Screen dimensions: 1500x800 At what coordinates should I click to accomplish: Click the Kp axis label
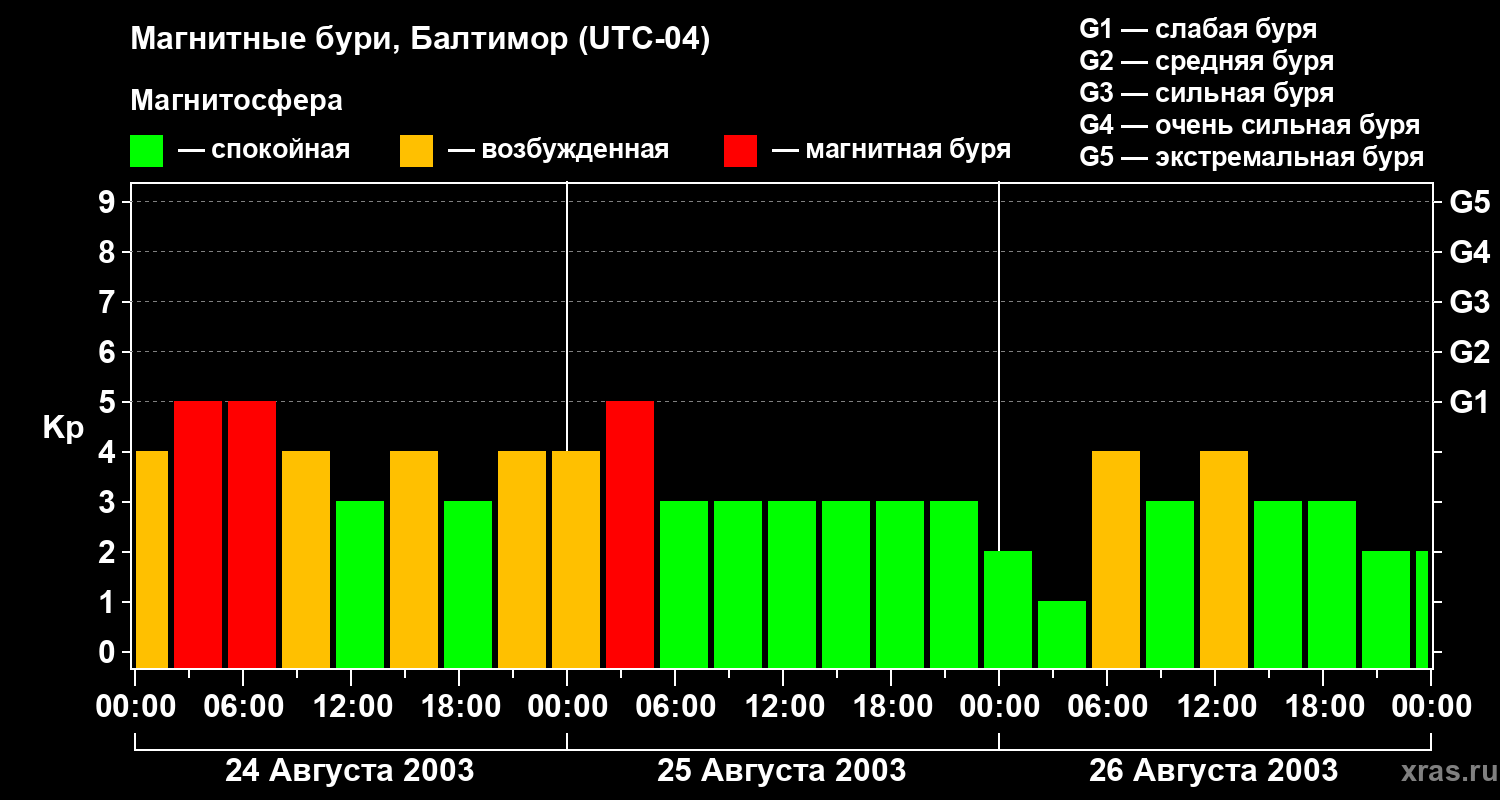tap(64, 429)
